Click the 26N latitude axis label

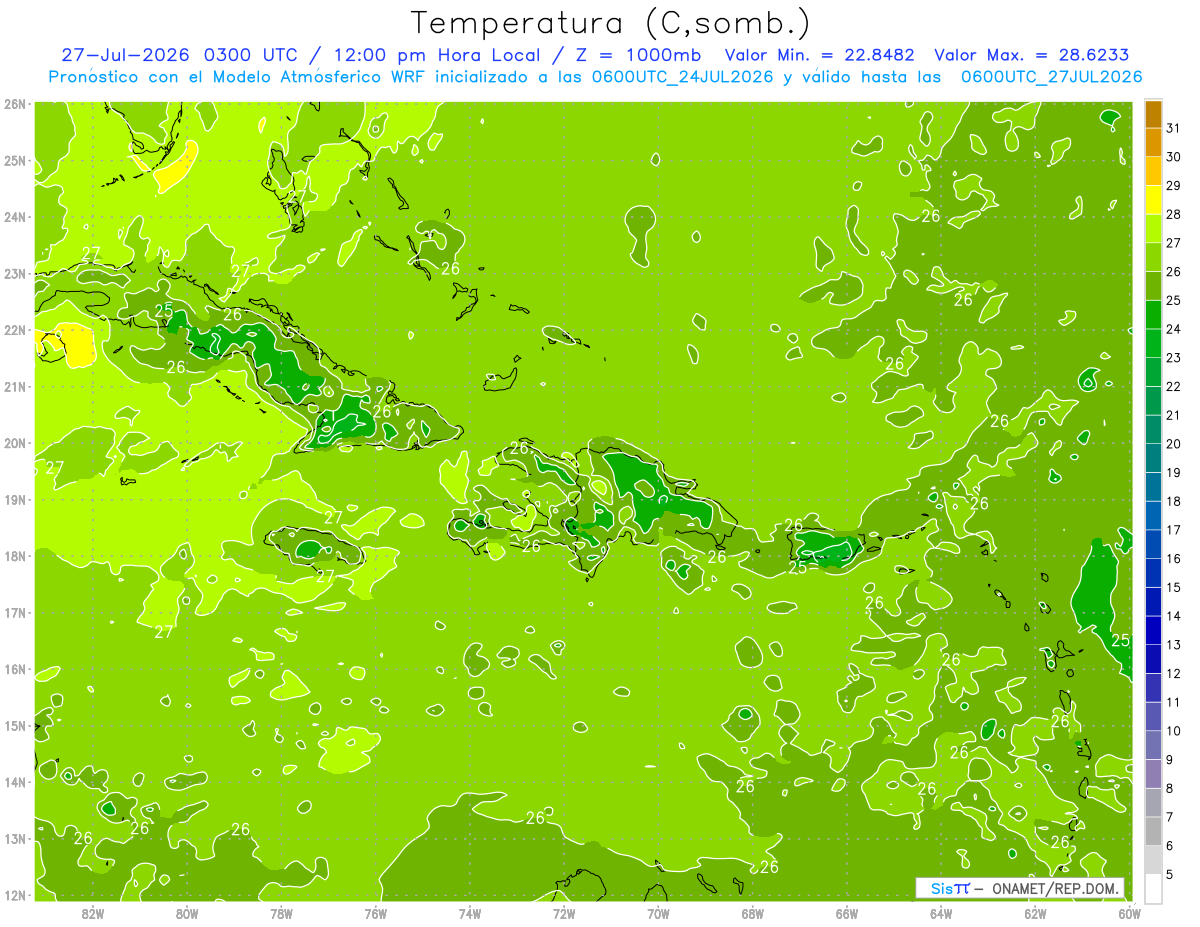click(15, 104)
